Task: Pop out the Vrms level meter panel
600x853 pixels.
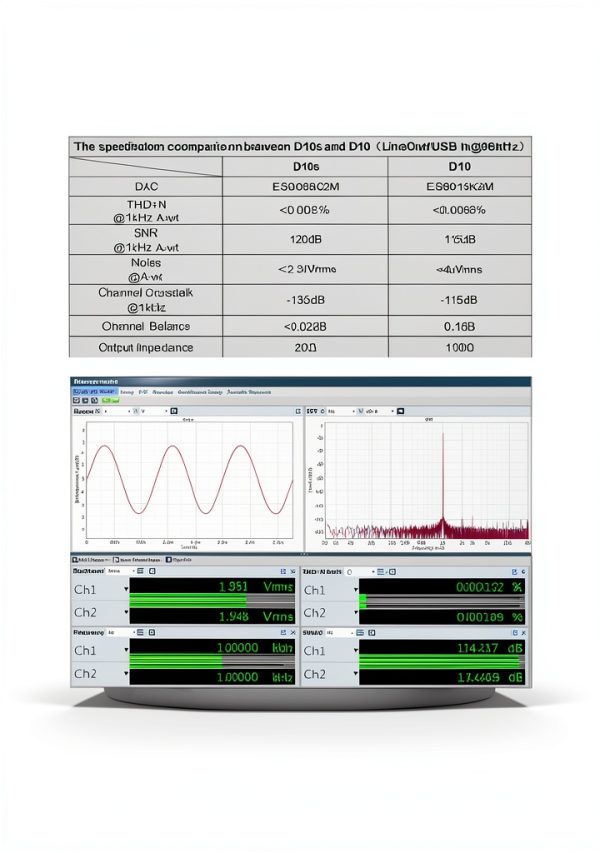Action: 283,572
